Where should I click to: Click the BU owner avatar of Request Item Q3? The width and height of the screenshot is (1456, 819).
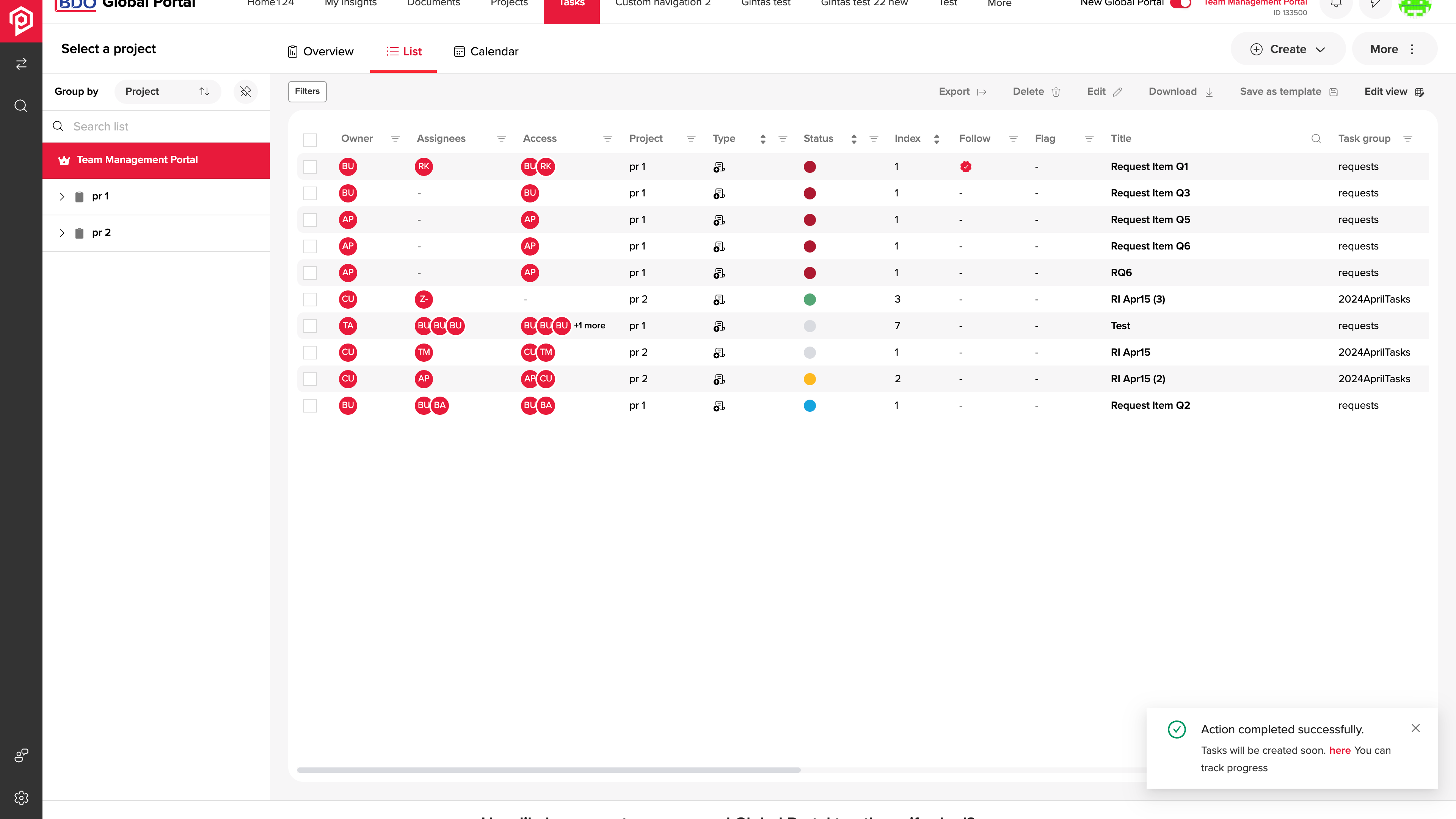pyautogui.click(x=348, y=193)
